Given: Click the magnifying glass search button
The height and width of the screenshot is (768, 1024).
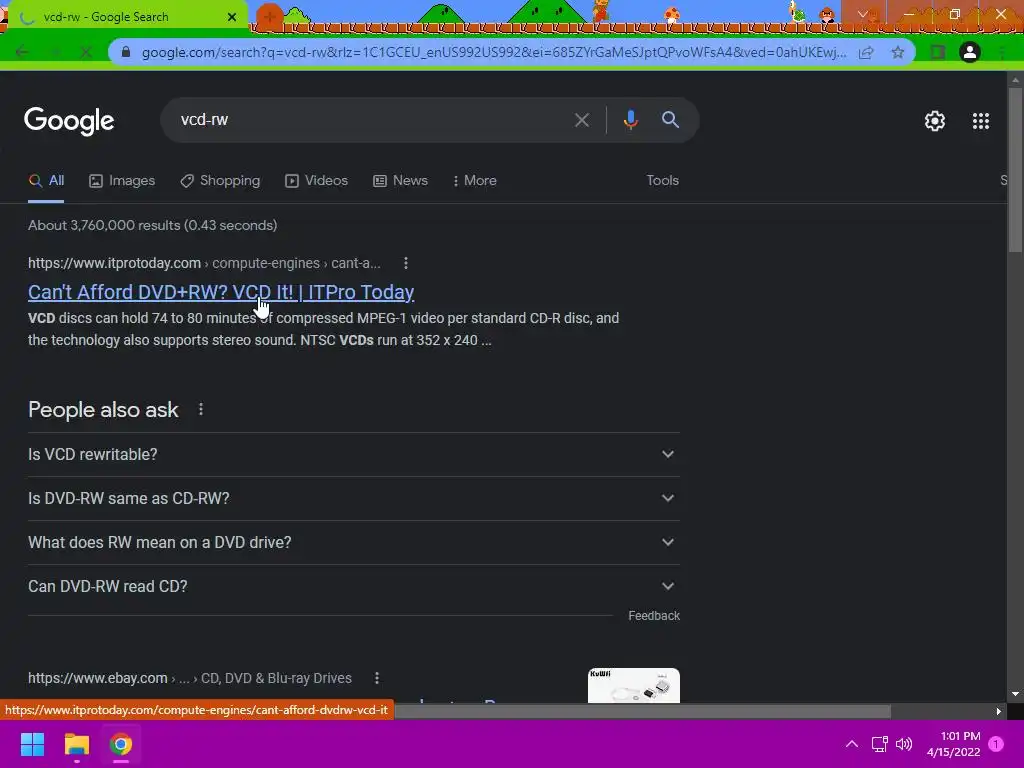Looking at the screenshot, I should pos(670,120).
